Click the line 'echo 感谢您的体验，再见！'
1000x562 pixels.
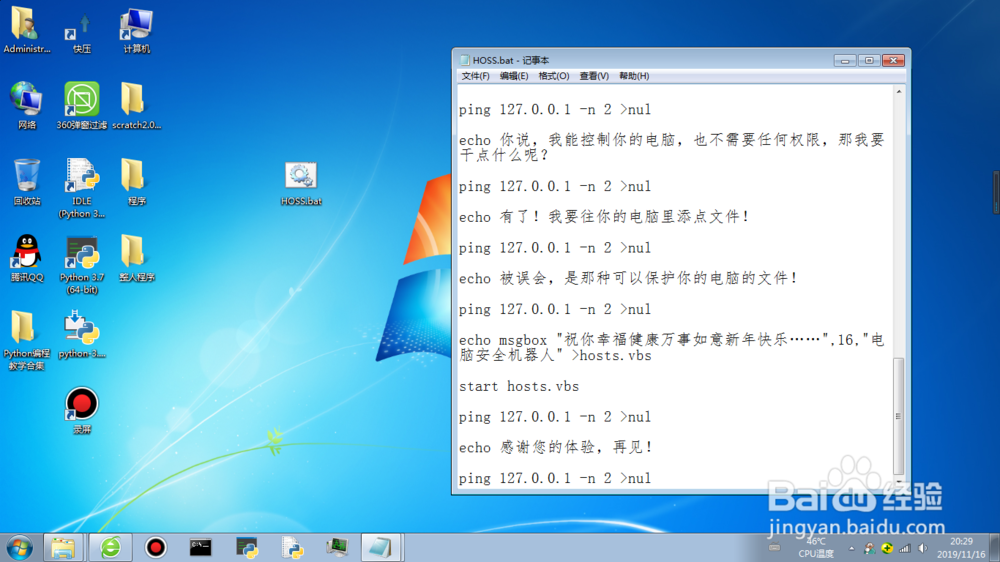click(x=555, y=448)
